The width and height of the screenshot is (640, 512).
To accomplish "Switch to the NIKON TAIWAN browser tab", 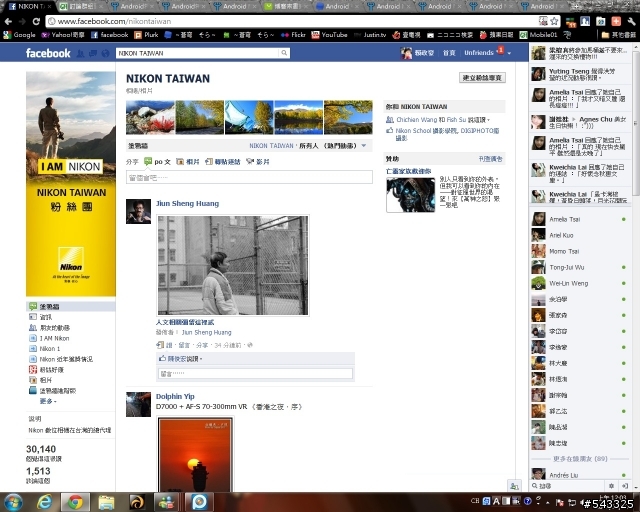I will tap(31, 7).
